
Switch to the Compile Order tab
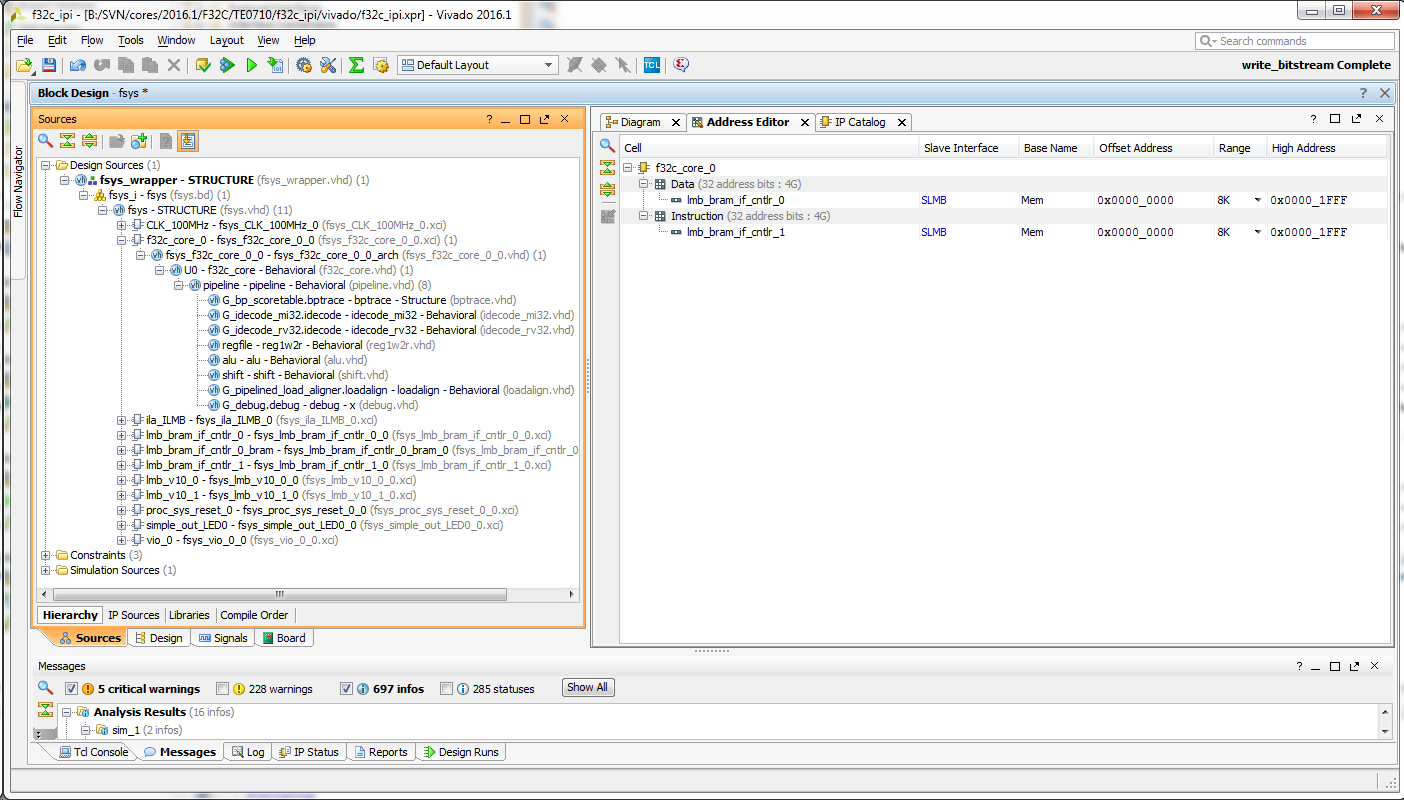254,615
